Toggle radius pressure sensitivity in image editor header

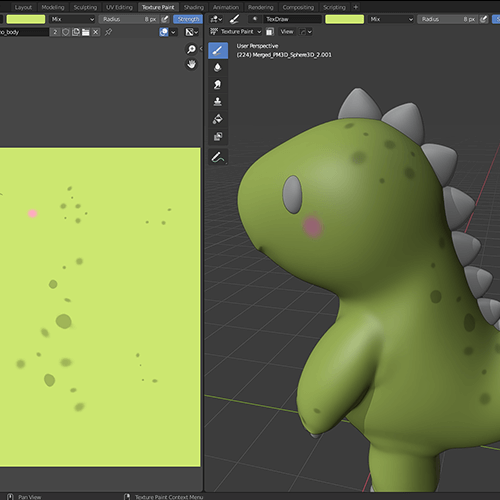[165, 19]
